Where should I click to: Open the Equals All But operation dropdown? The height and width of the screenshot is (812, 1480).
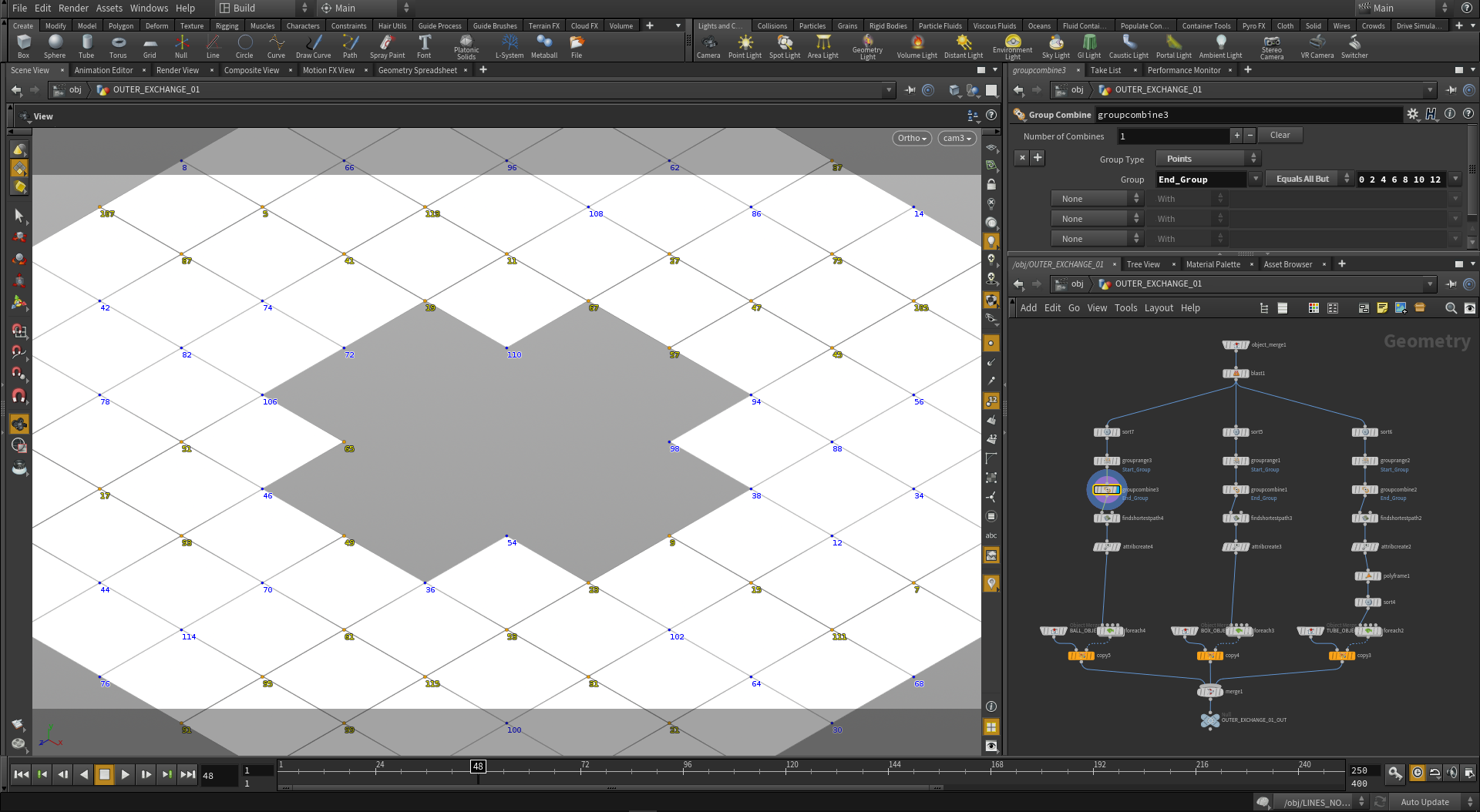coord(1309,179)
